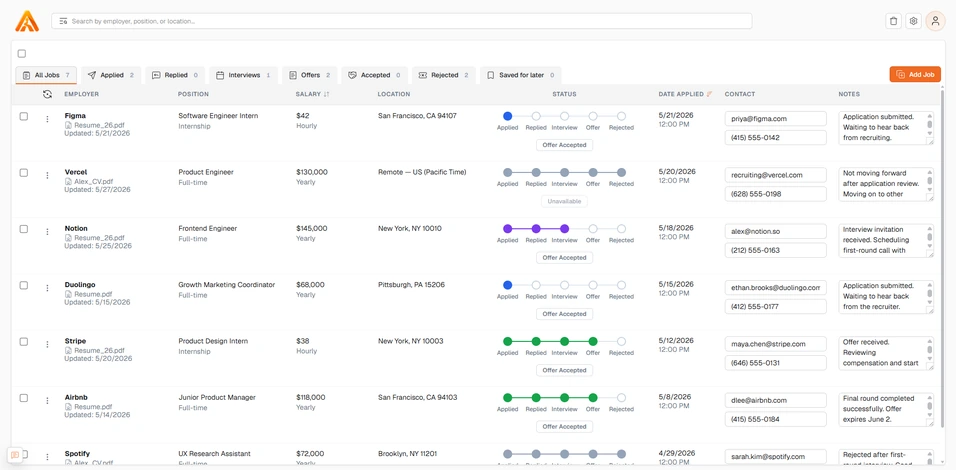Edit priya@figma.com contact email field

(776, 119)
